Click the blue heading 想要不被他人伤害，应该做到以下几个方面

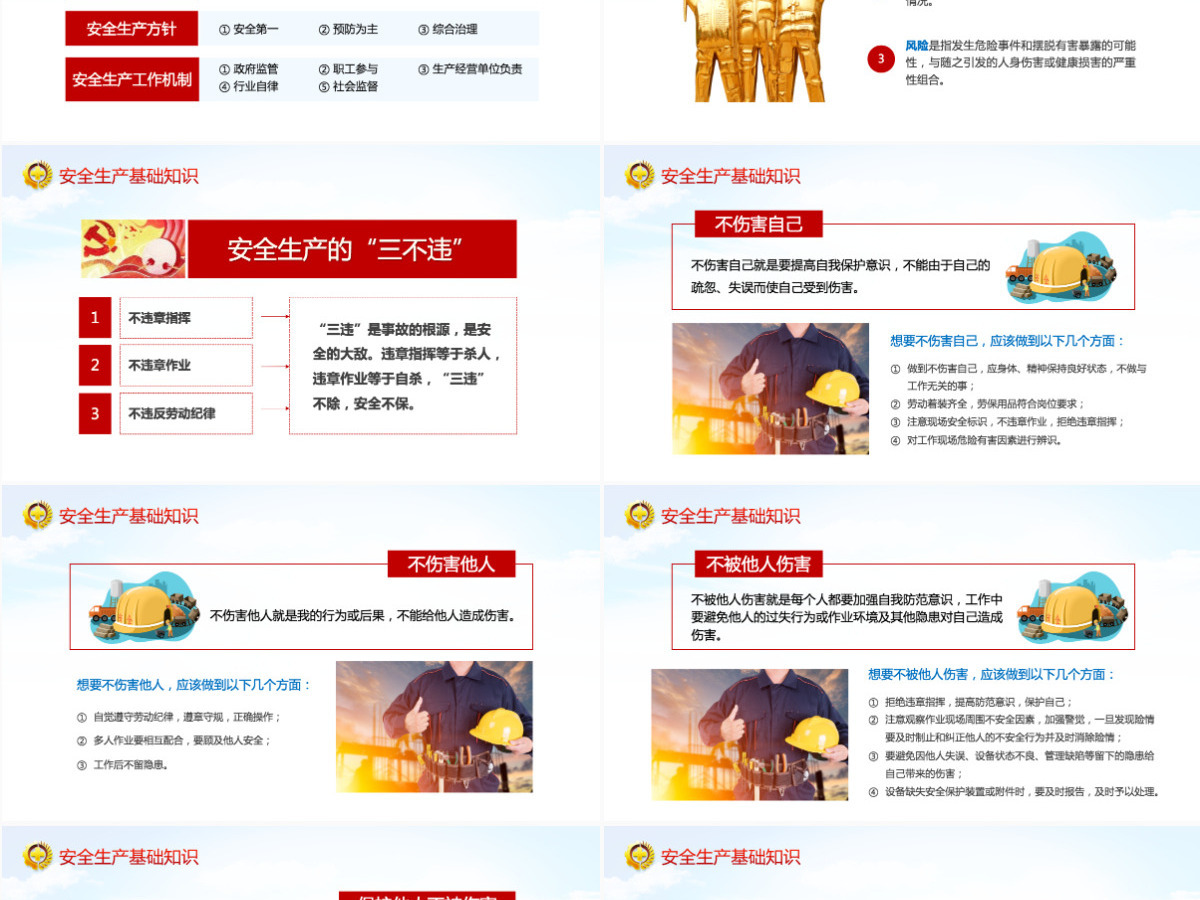(x=991, y=675)
